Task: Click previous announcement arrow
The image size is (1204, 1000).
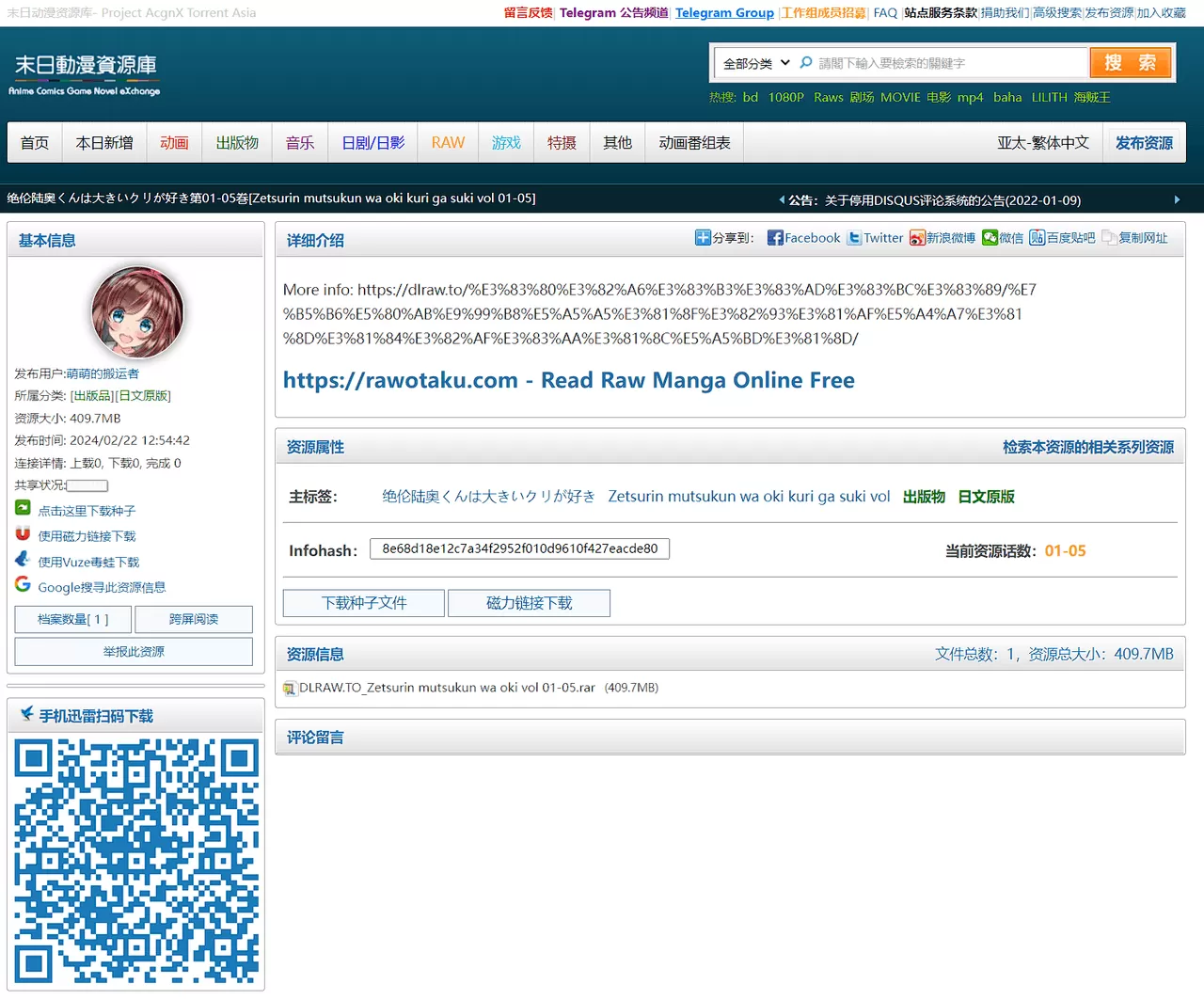Action: tap(781, 199)
